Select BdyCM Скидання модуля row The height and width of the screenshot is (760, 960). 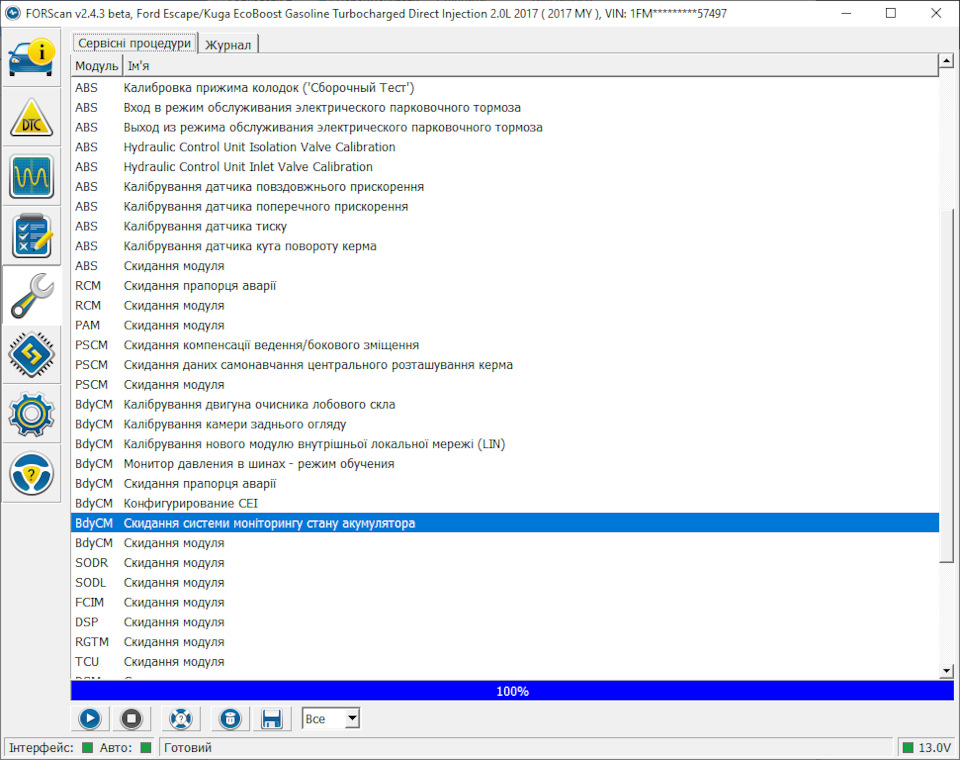tap(505, 543)
